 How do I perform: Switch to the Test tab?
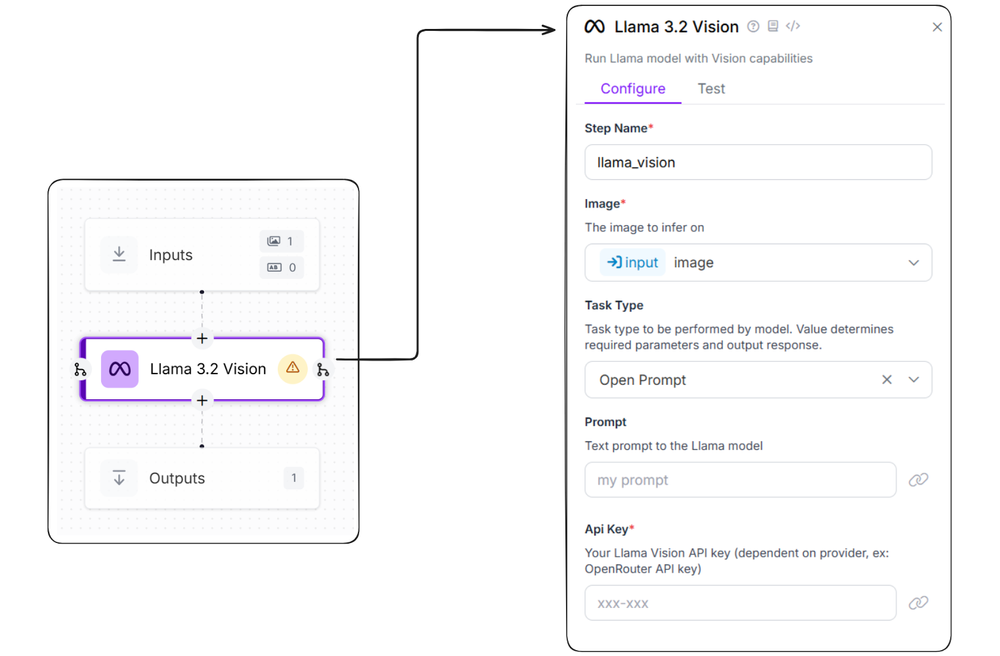point(711,88)
